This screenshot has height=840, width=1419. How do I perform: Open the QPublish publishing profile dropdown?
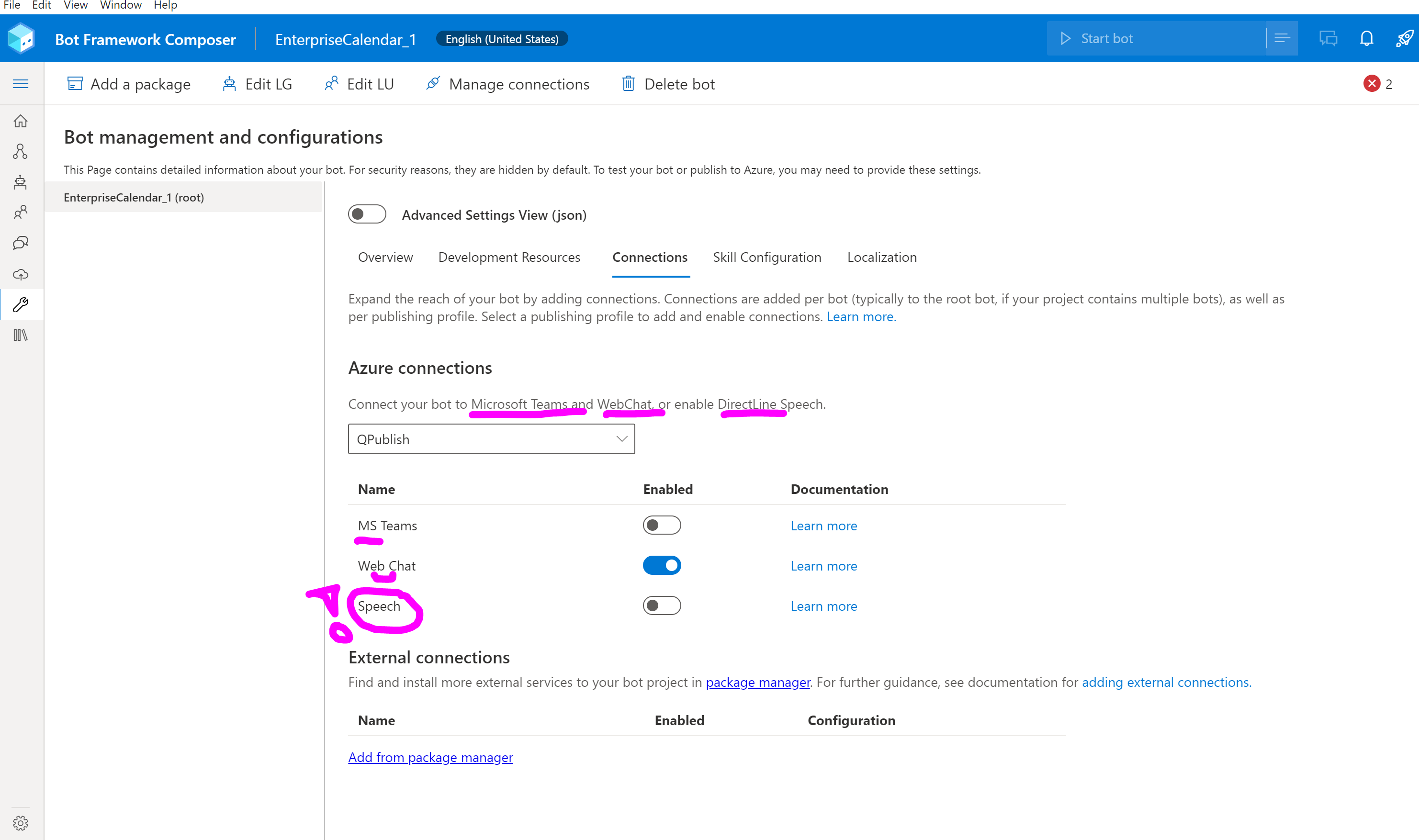pyautogui.click(x=491, y=439)
